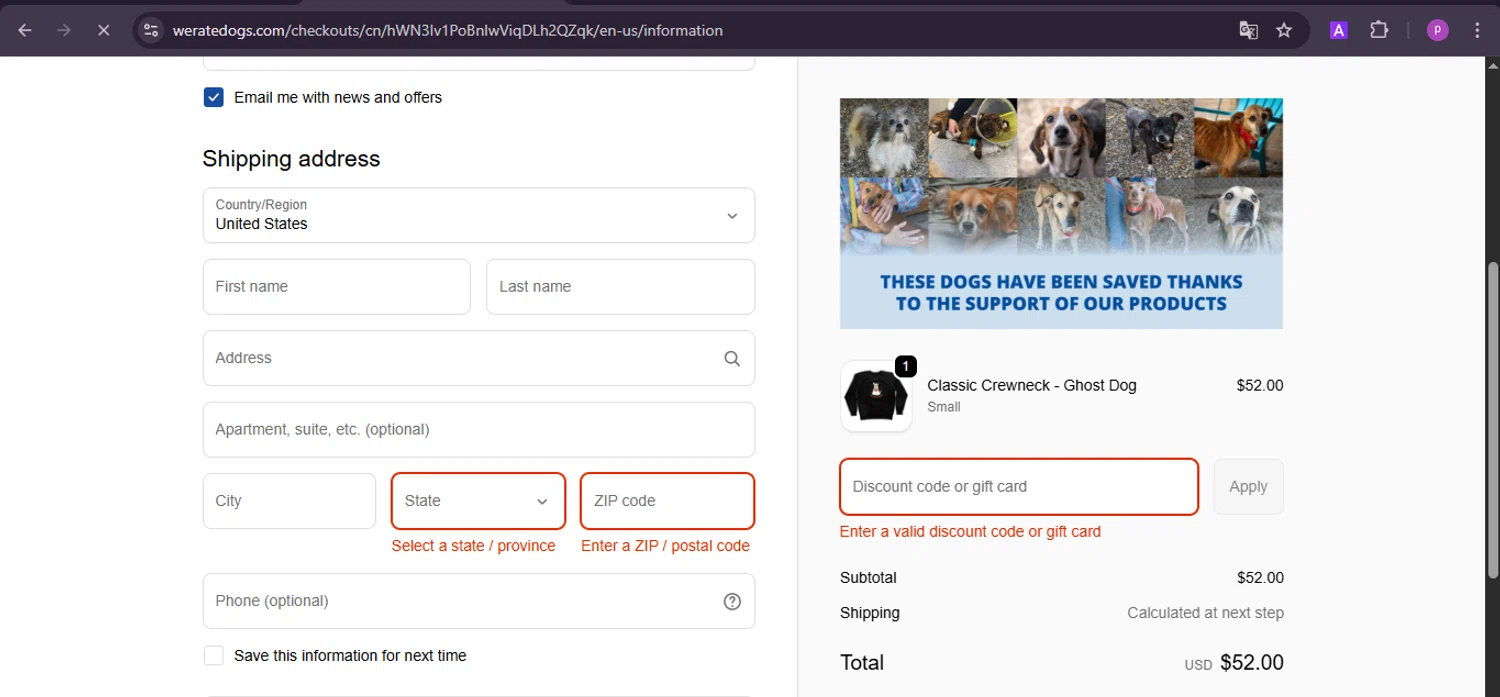1500x697 pixels.
Task: Click the address search magnifier icon
Action: pos(732,358)
